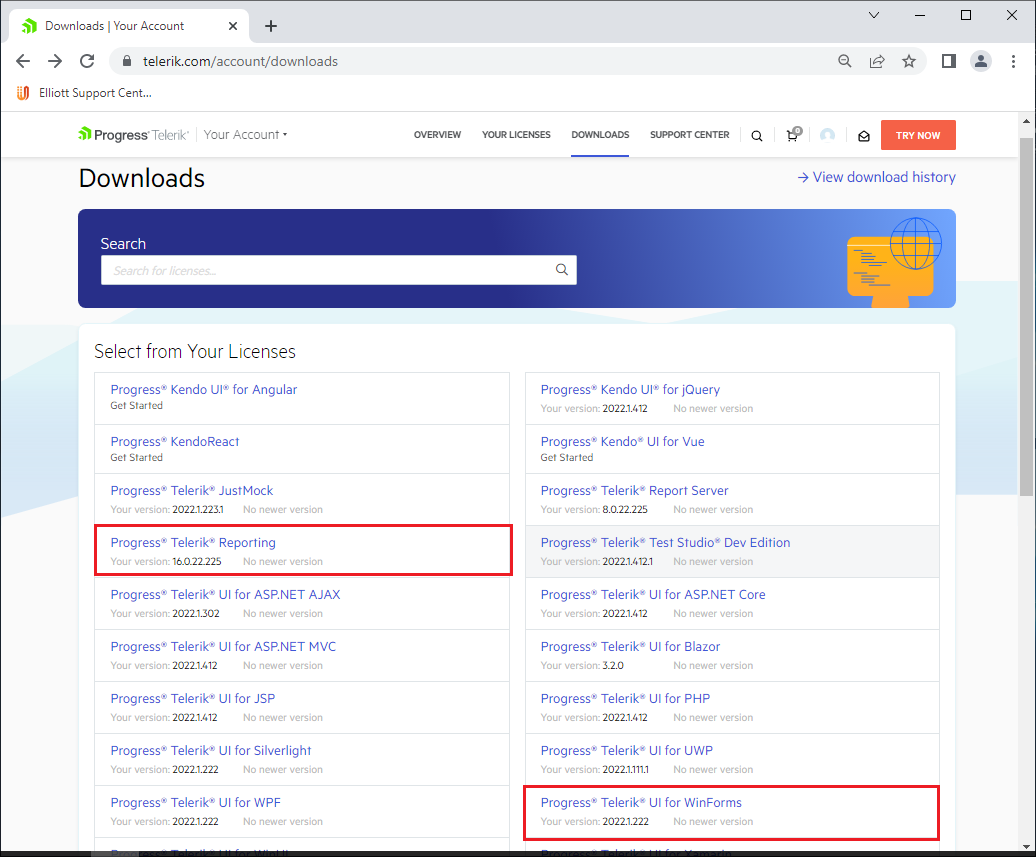
Task: Open a new browser tab
Action: [271, 26]
